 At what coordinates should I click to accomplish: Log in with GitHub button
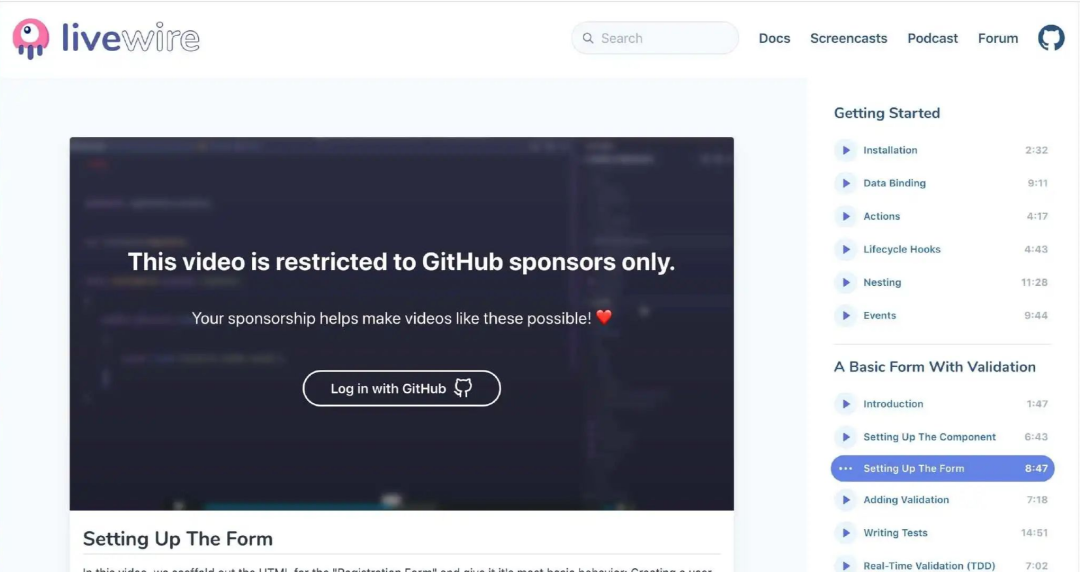(x=402, y=389)
